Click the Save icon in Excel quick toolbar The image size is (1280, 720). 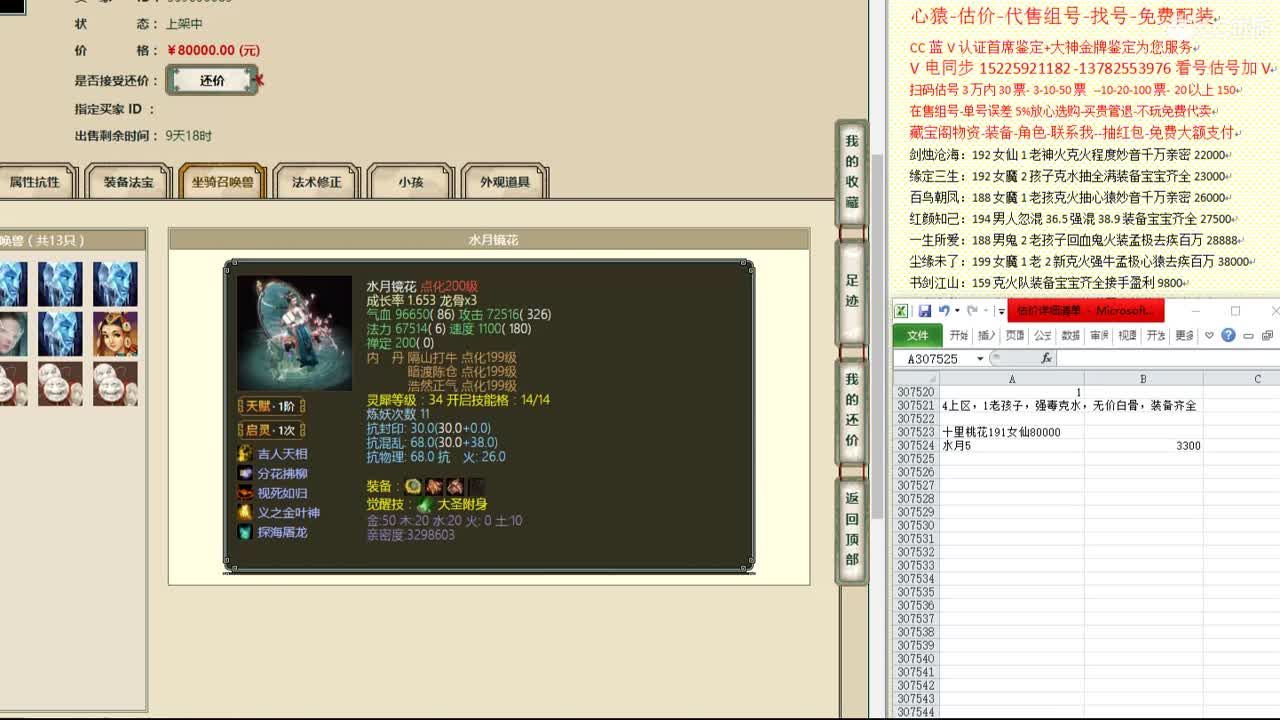point(925,310)
